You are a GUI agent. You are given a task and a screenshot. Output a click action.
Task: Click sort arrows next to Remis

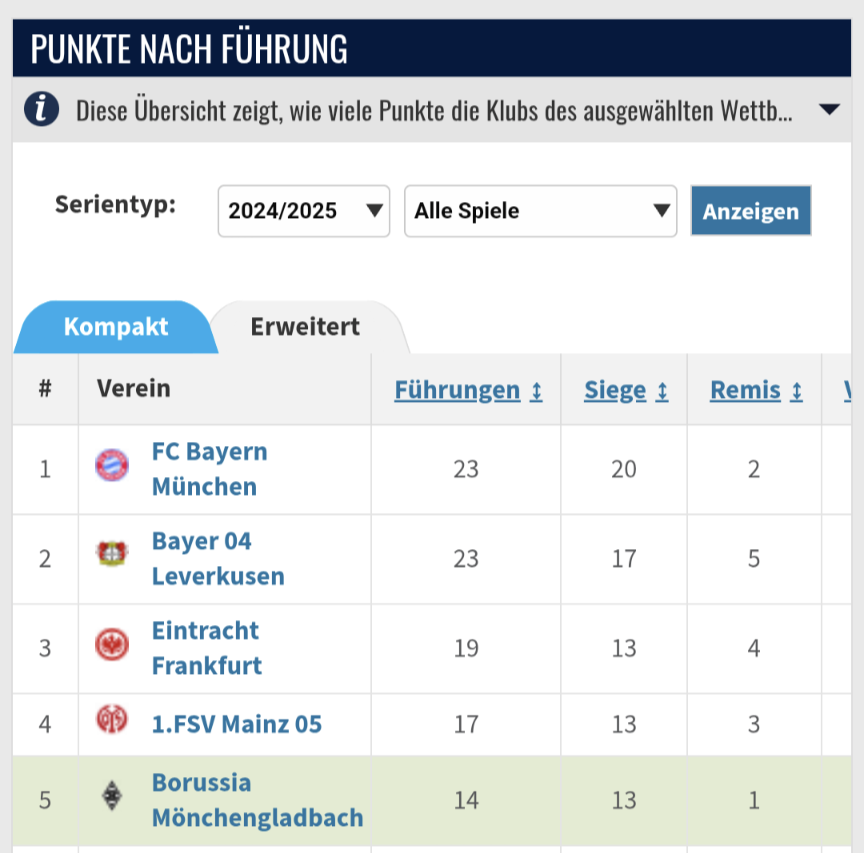(796, 391)
